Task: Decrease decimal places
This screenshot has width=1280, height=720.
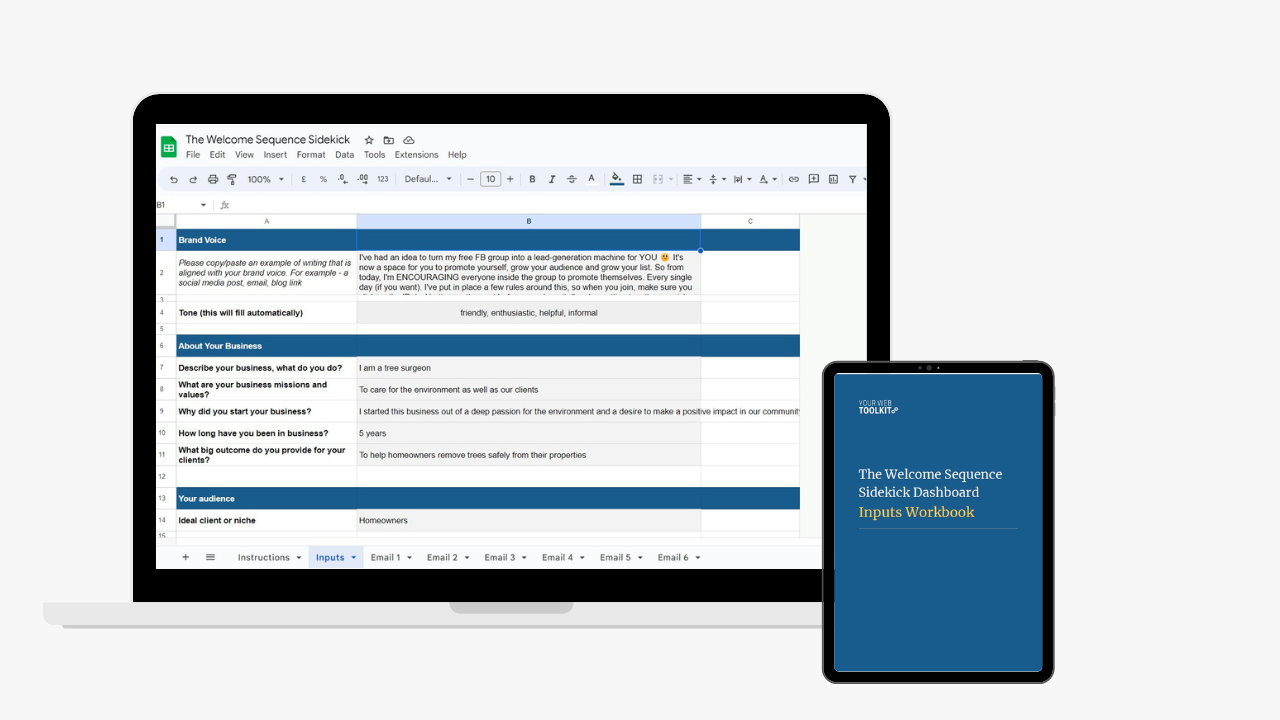Action: [343, 180]
